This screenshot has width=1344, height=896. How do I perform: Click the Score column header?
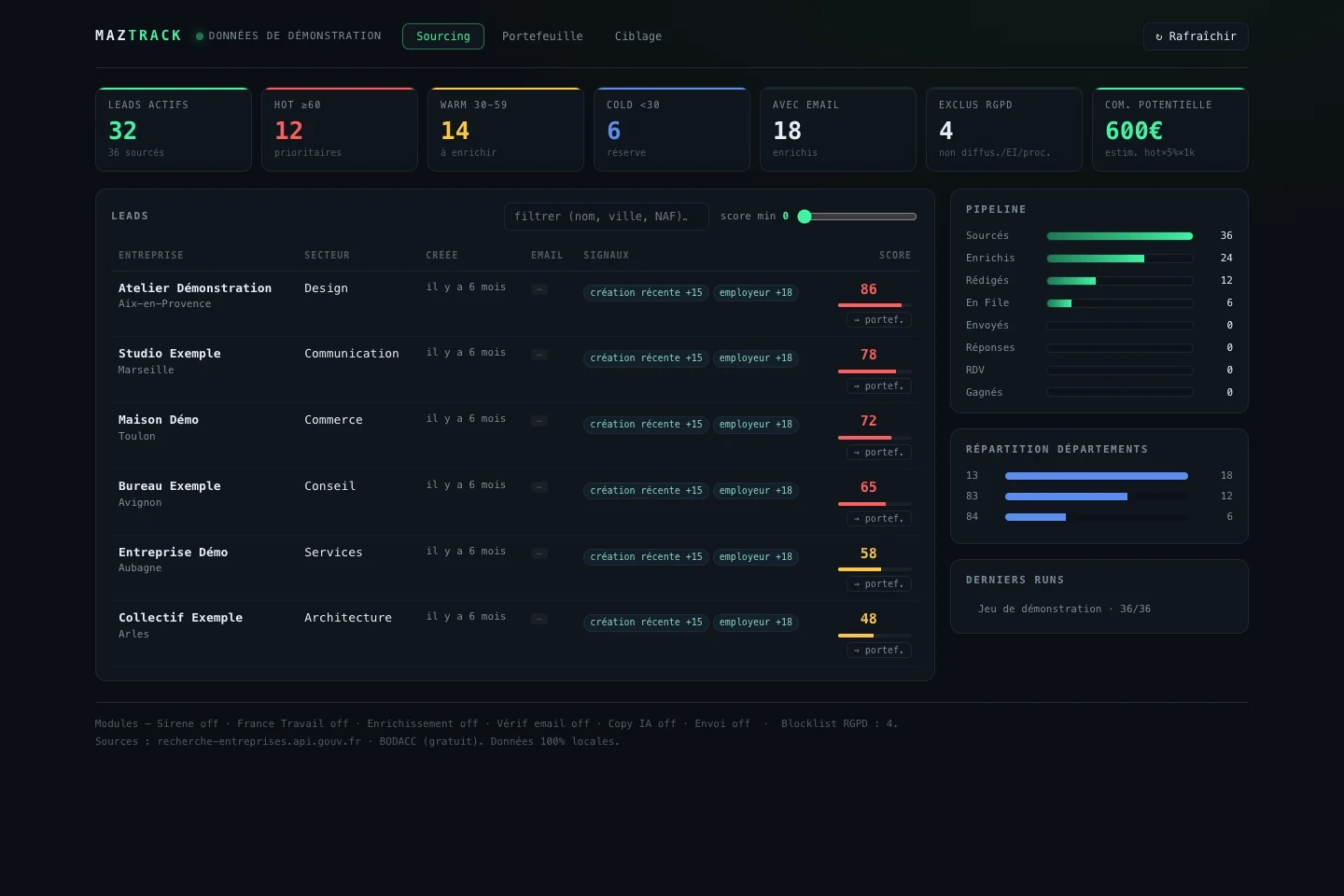point(895,255)
